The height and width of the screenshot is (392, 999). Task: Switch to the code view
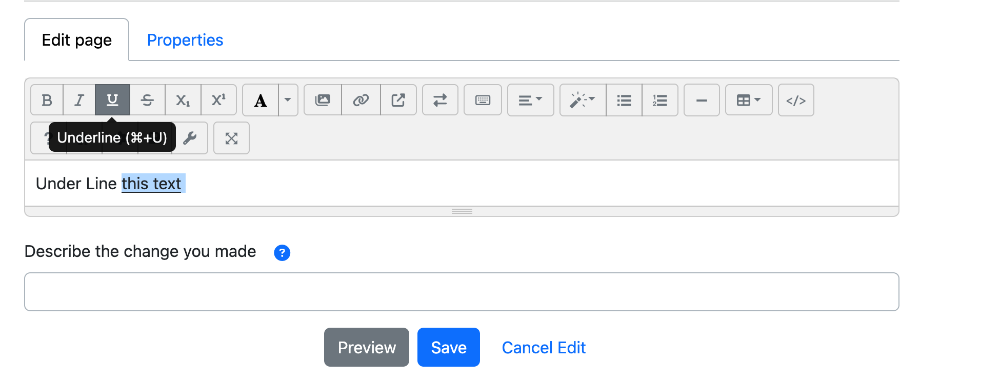pos(796,100)
